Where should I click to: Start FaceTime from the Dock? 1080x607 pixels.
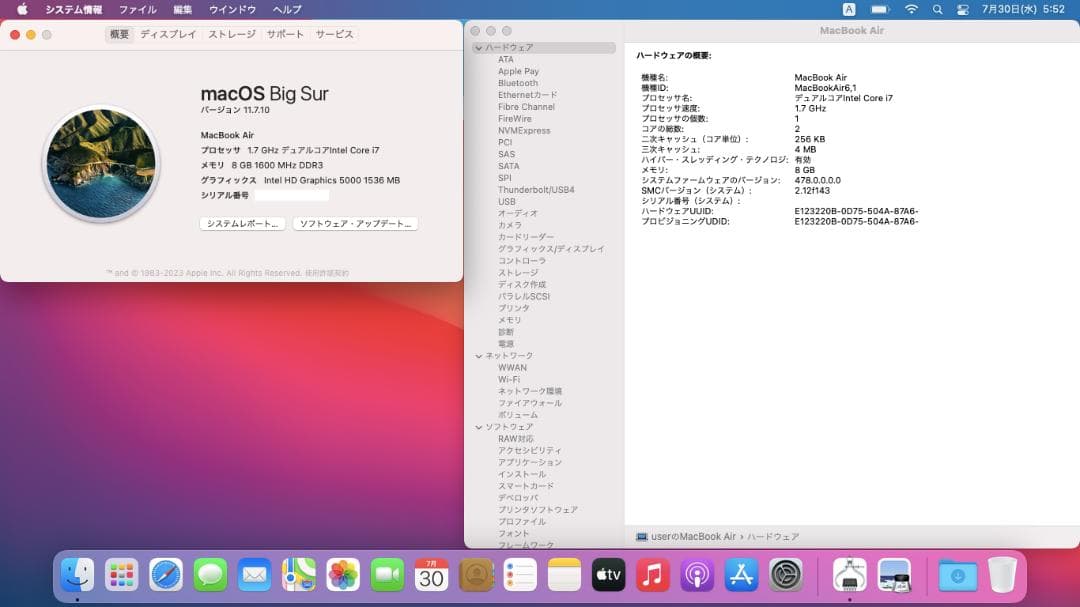pyautogui.click(x=386, y=575)
